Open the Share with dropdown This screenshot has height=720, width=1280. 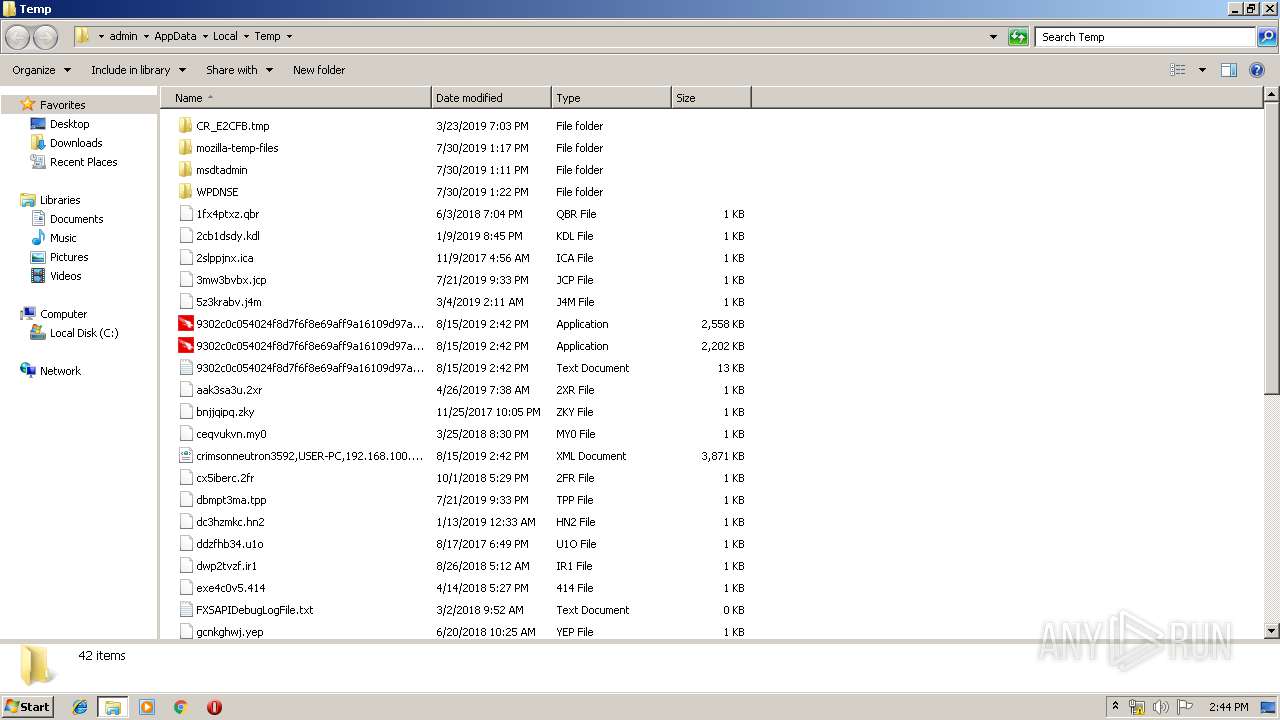pyautogui.click(x=239, y=70)
